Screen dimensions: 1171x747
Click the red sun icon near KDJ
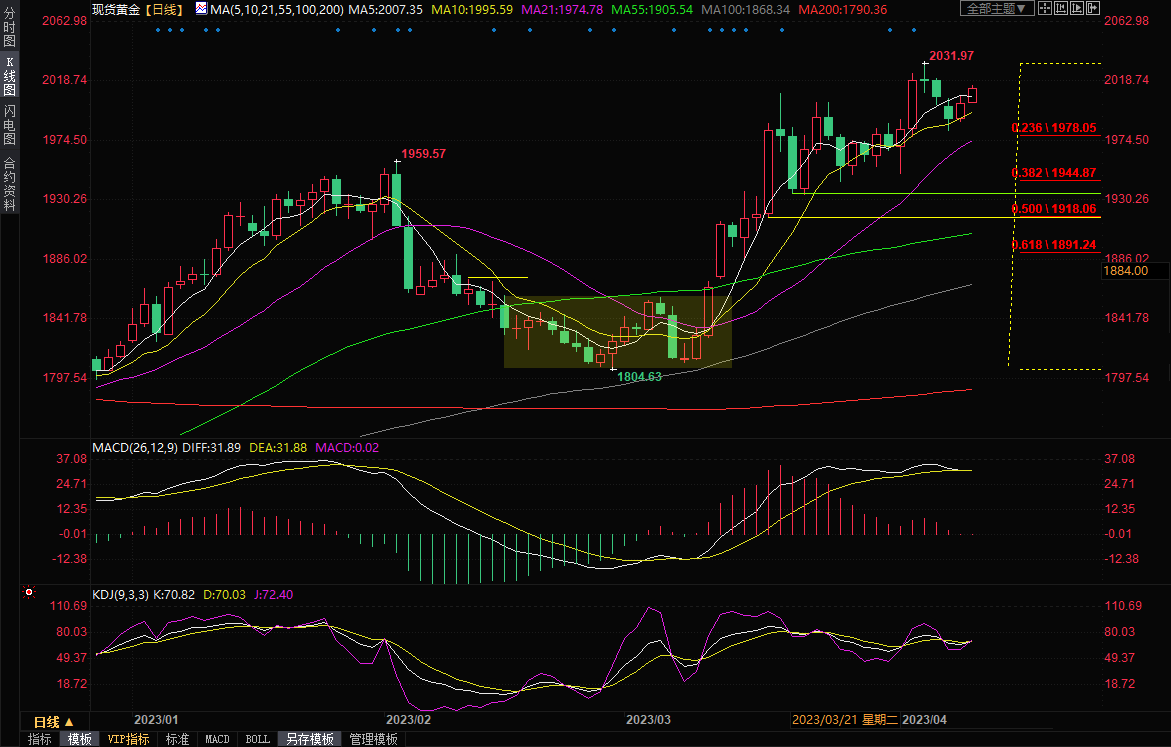(29, 593)
